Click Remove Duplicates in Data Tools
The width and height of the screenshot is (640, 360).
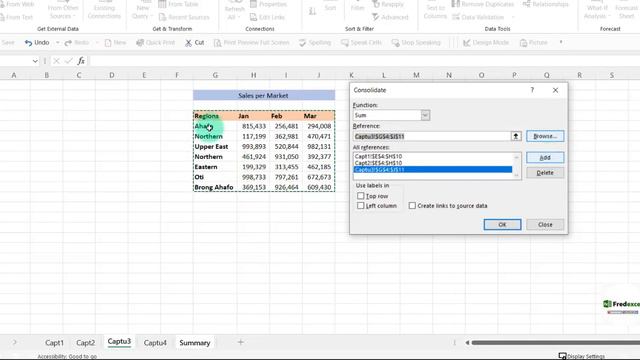pos(483,4)
